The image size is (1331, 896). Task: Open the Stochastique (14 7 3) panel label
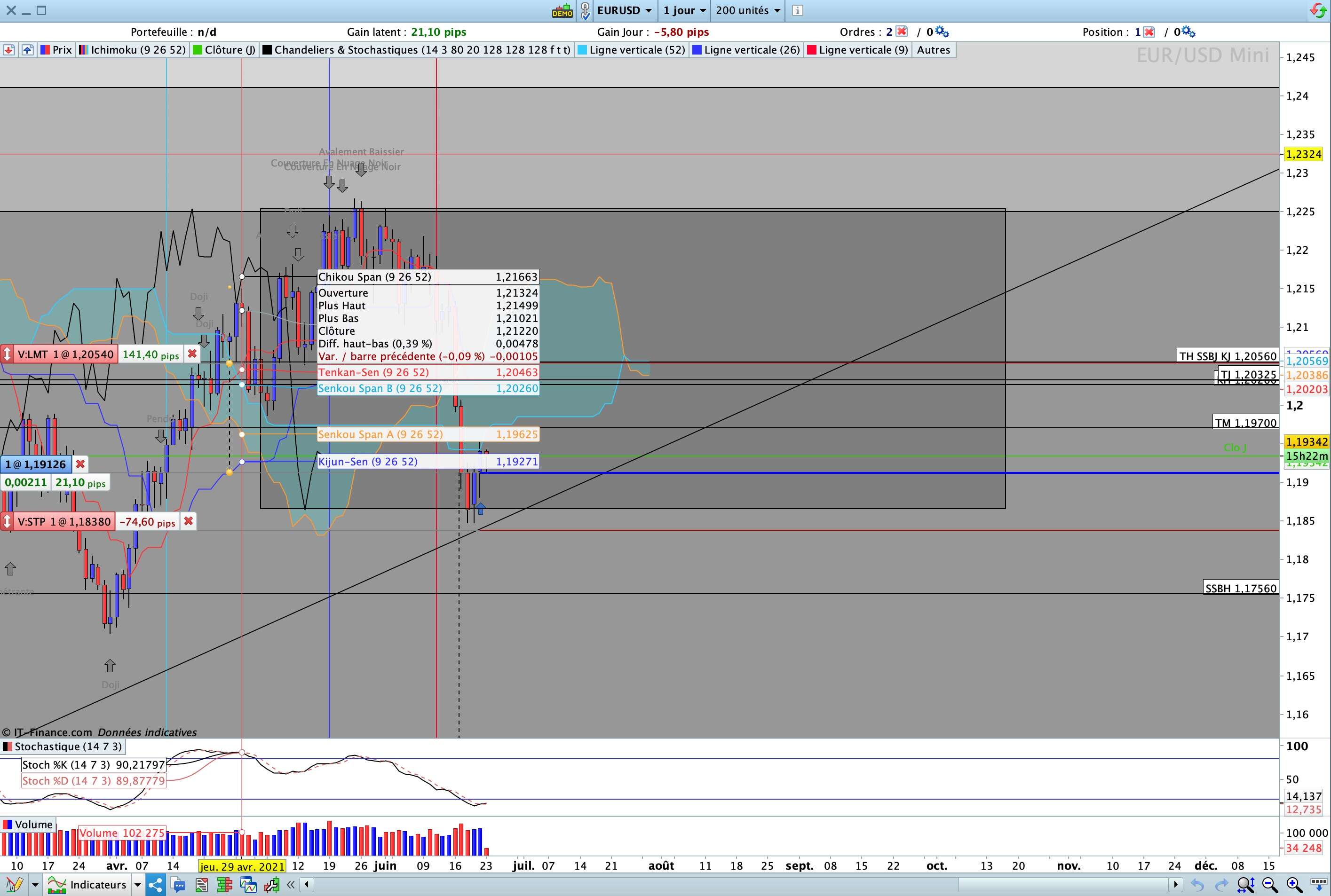click(x=63, y=747)
